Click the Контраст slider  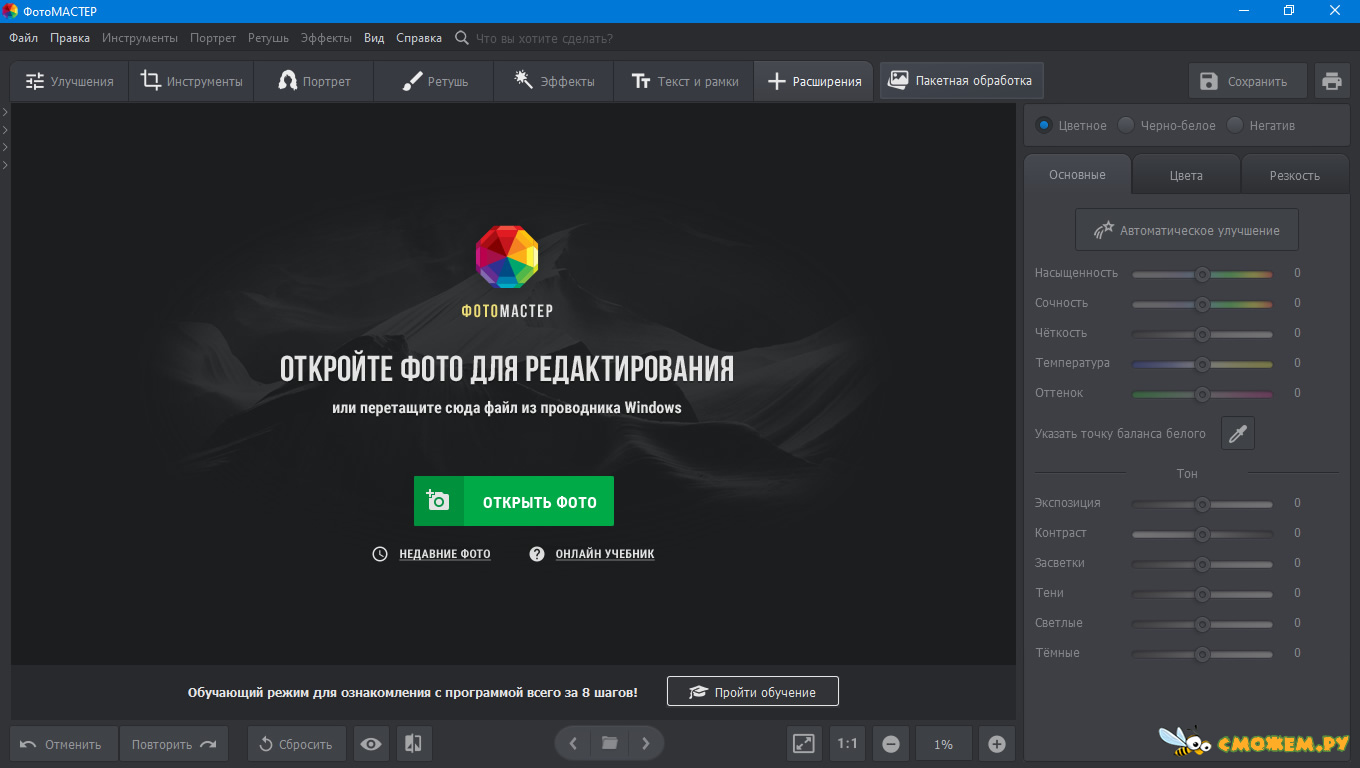(1202, 533)
